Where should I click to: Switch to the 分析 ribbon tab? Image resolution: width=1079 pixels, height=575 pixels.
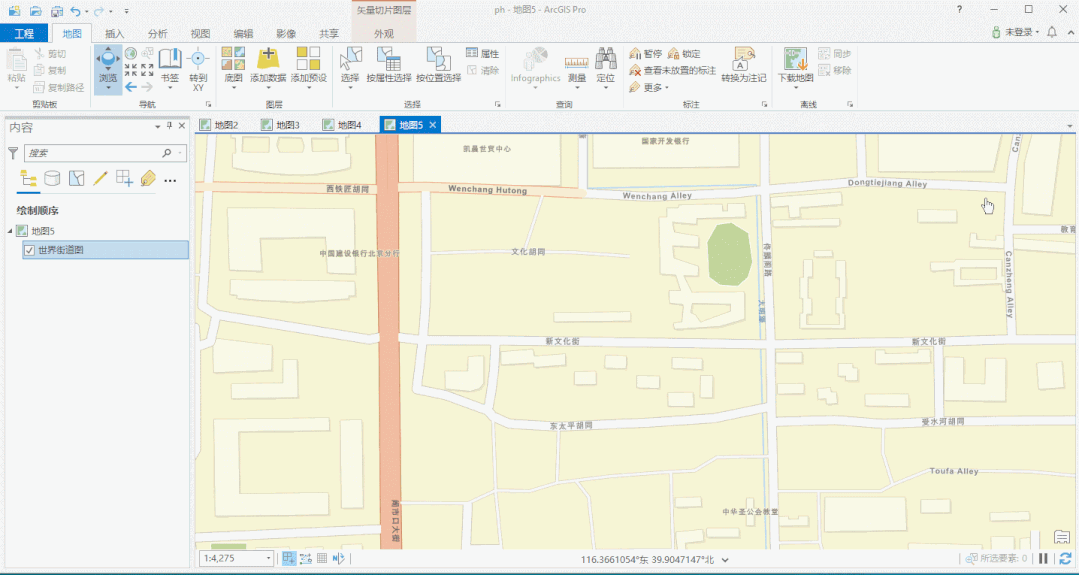(158, 34)
